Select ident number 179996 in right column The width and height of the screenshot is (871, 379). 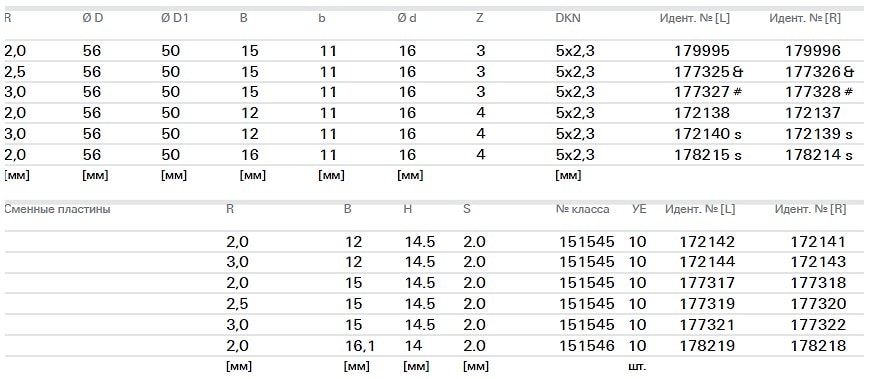pos(813,51)
